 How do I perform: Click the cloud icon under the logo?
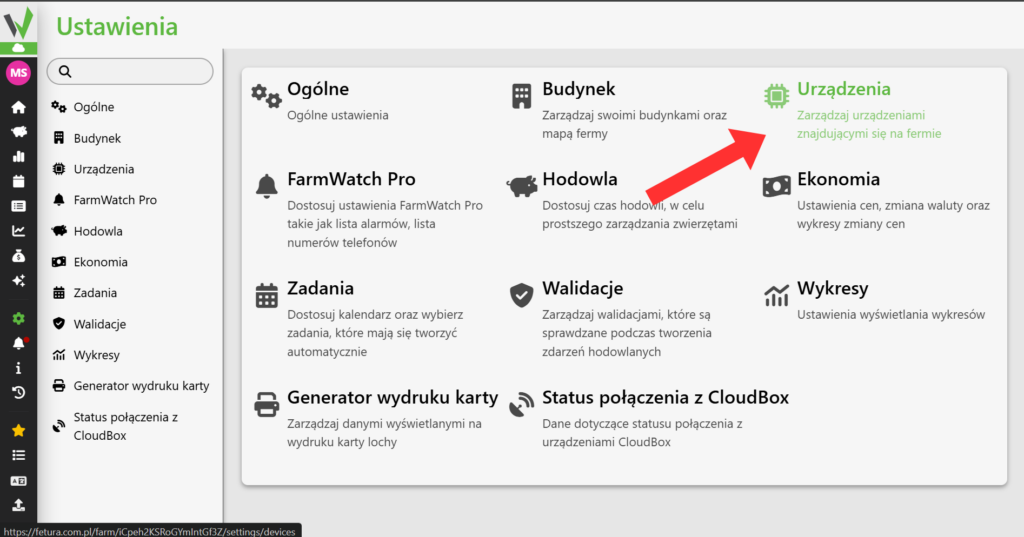[18, 48]
